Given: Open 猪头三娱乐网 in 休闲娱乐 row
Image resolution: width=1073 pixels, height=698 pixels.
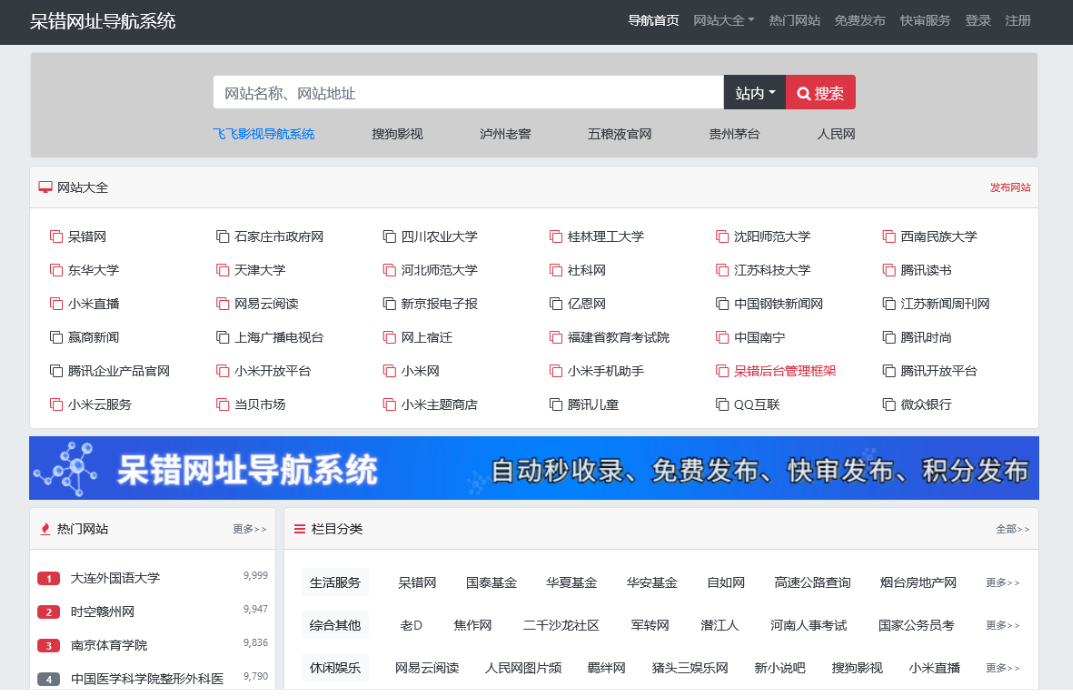Looking at the screenshot, I should tap(690, 668).
